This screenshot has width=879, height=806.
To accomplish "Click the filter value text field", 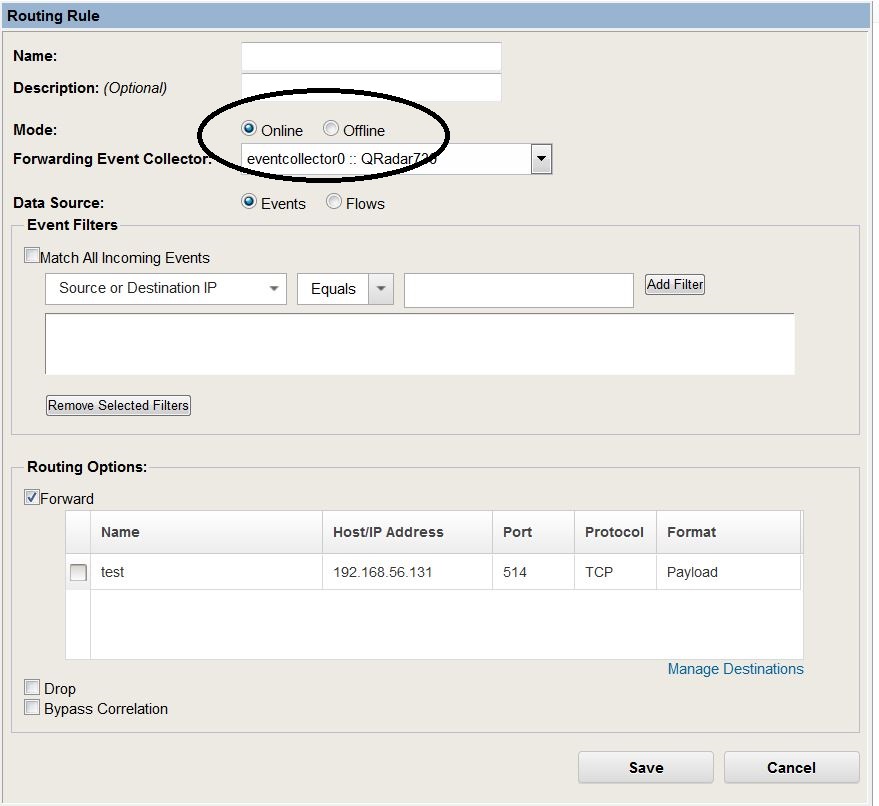I will coord(519,290).
